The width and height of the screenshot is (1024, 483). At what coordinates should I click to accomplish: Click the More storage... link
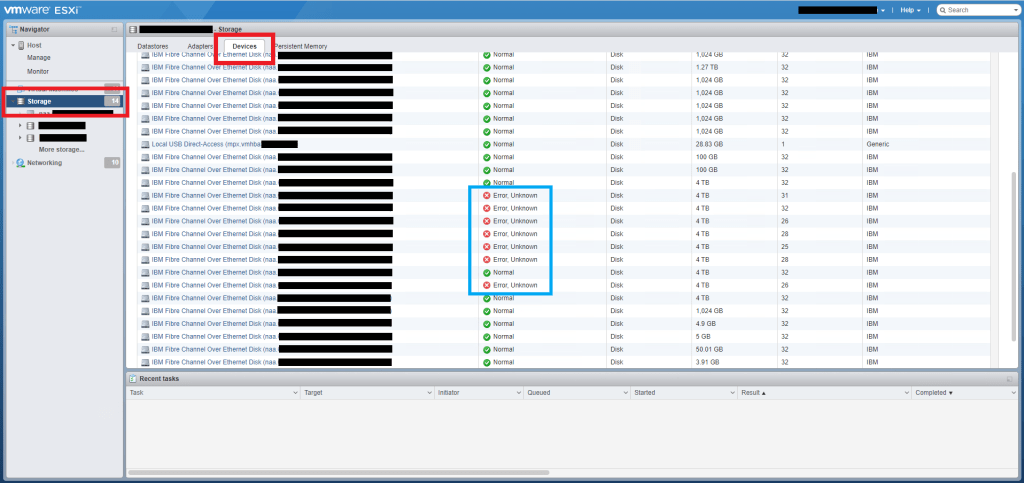pyautogui.click(x=62, y=149)
